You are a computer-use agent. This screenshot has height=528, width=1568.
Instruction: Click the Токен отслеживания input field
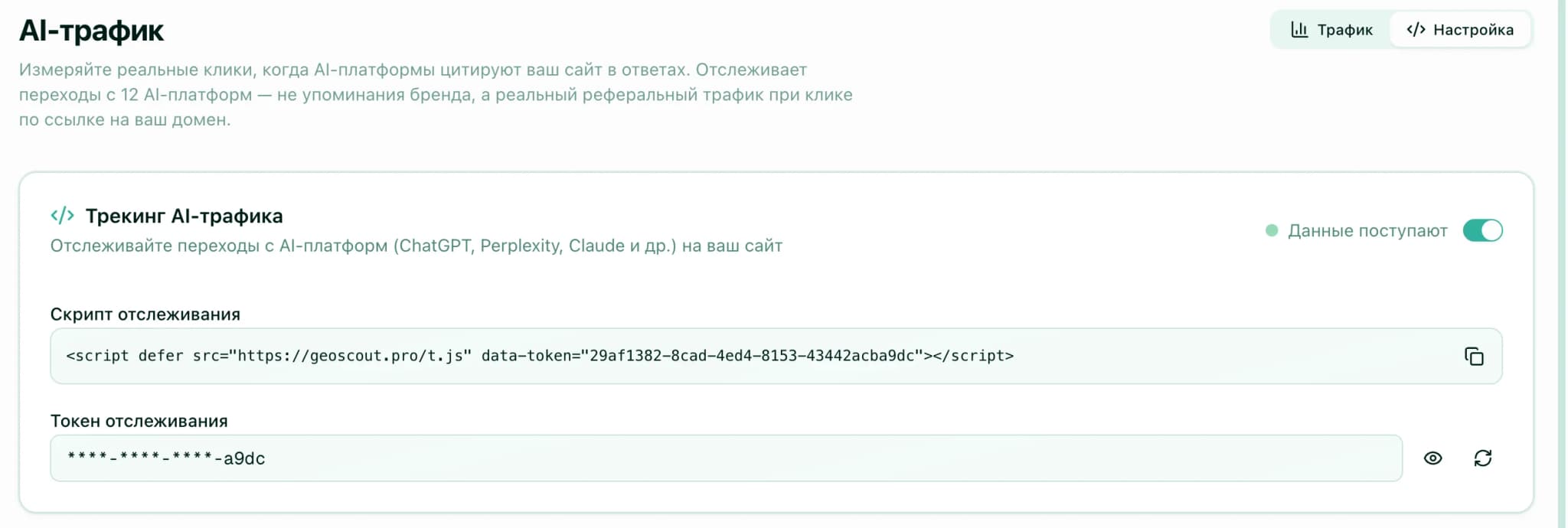click(689, 458)
